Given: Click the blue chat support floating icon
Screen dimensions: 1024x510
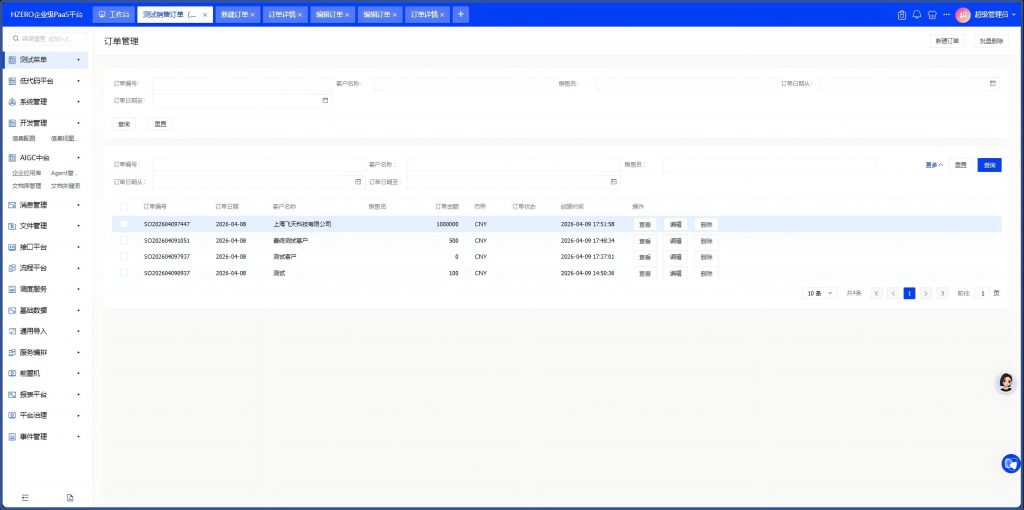Looking at the screenshot, I should (1011, 463).
